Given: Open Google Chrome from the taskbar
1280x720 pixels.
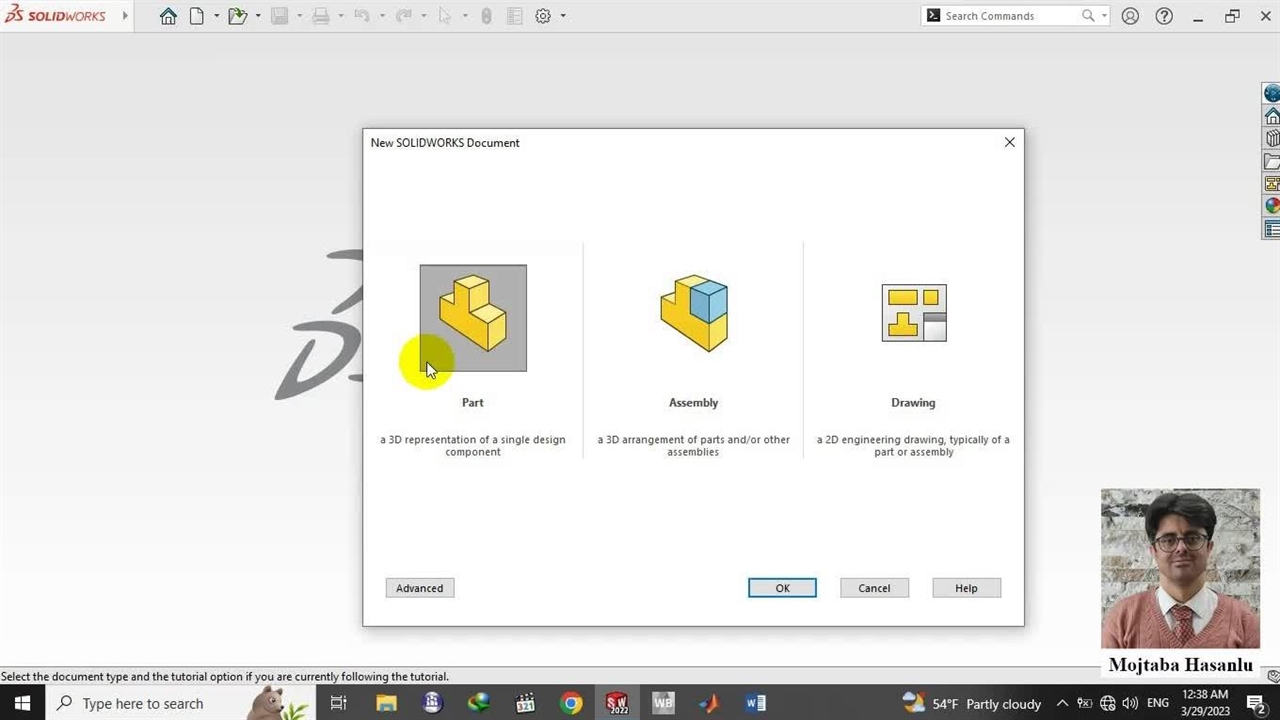Looking at the screenshot, I should (571, 704).
